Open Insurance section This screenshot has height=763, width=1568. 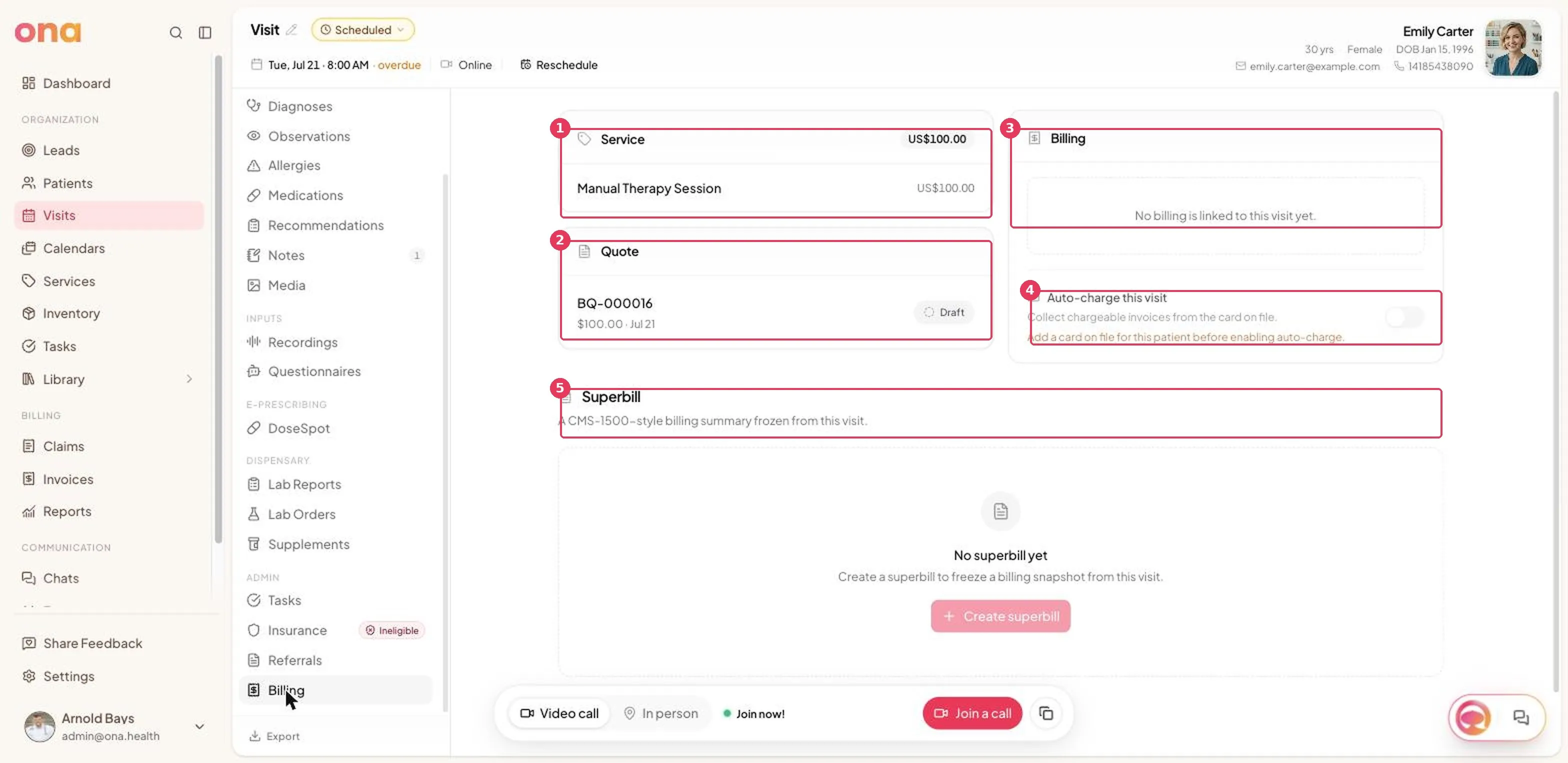tap(297, 630)
